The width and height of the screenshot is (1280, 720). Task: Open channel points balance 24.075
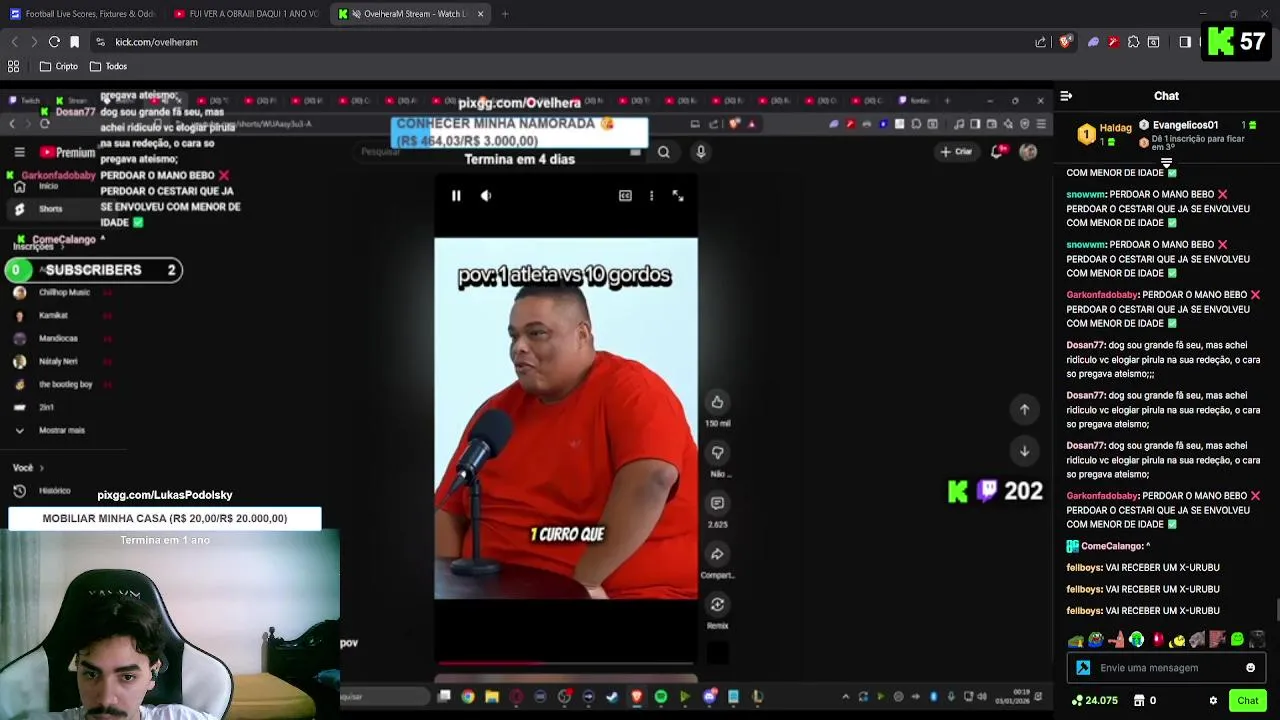1094,701
